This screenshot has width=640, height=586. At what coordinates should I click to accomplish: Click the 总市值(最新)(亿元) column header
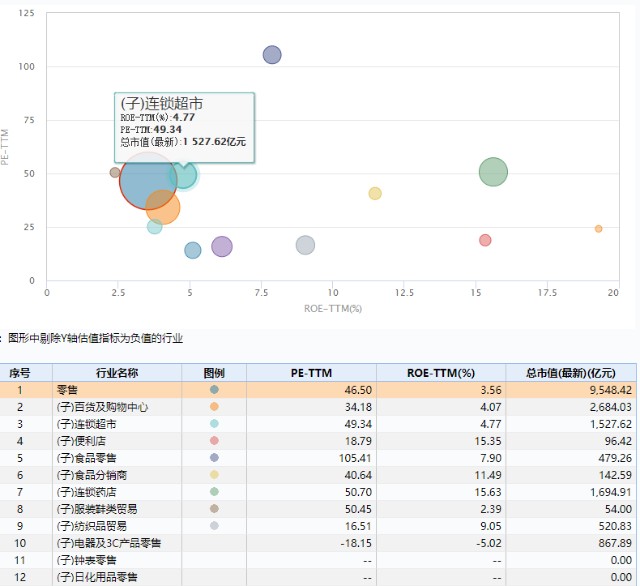tap(571, 373)
